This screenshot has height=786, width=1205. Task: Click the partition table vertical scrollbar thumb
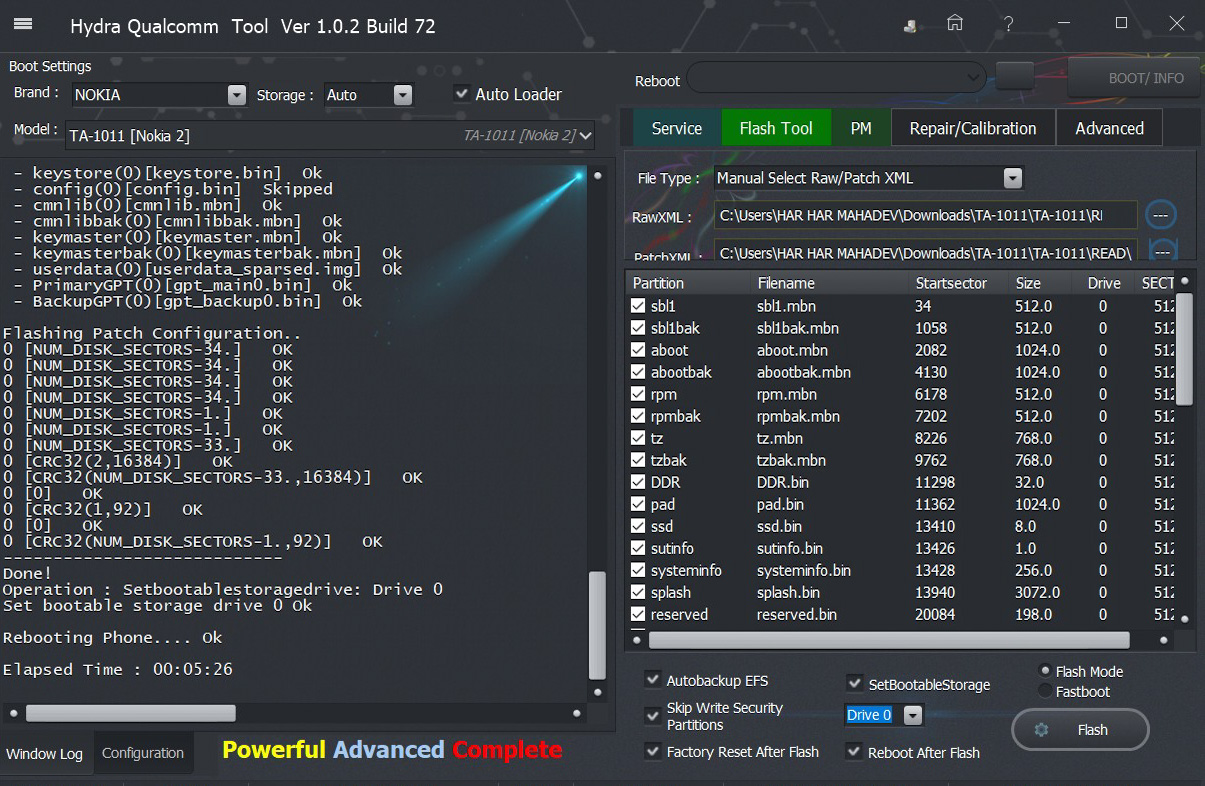coord(1185,350)
